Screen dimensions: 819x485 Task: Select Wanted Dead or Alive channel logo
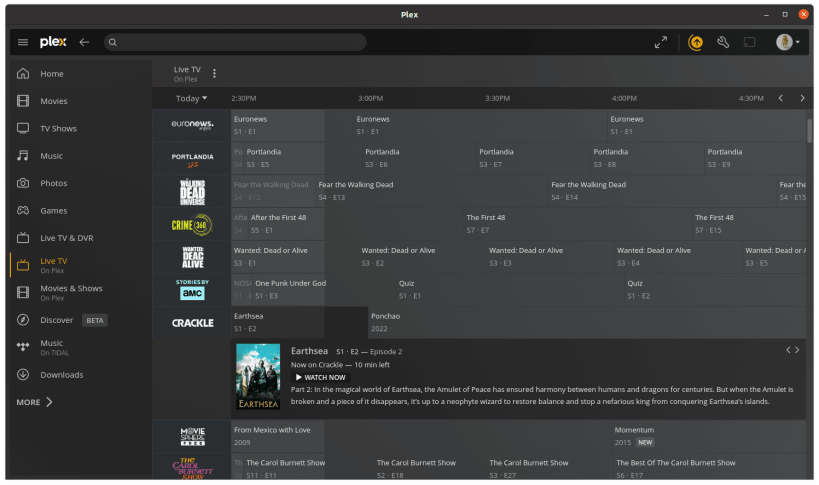tap(192, 257)
